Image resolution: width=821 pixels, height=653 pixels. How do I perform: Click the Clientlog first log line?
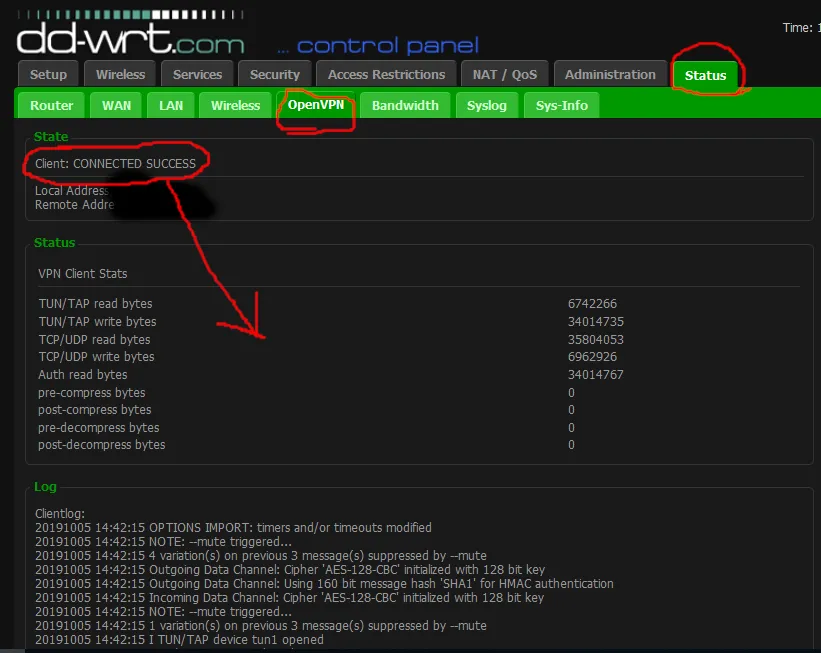pos(233,528)
